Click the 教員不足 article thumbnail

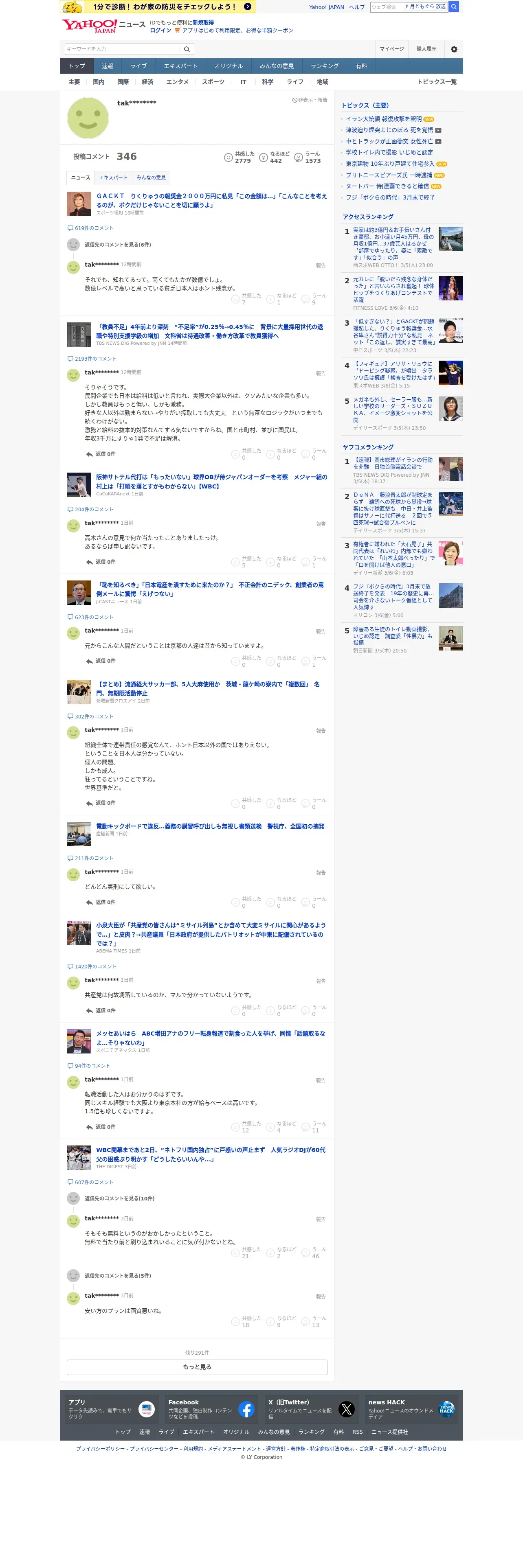pyautogui.click(x=79, y=335)
